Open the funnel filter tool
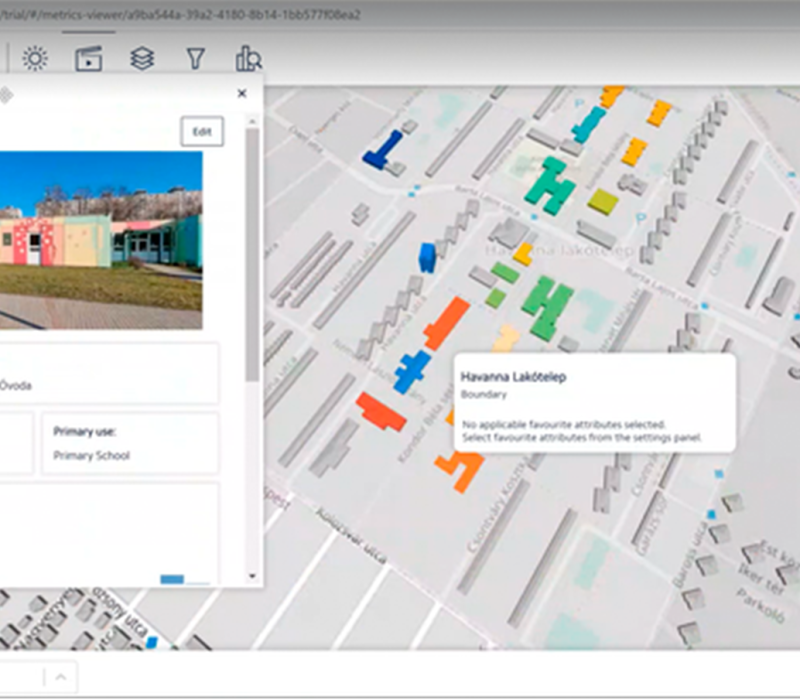 pos(195,59)
